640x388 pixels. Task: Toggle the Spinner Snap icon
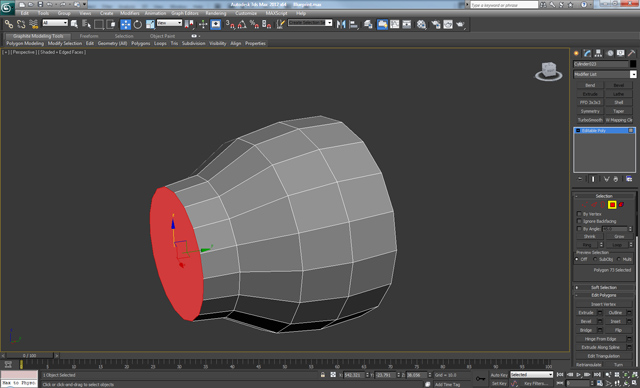[x=267, y=24]
